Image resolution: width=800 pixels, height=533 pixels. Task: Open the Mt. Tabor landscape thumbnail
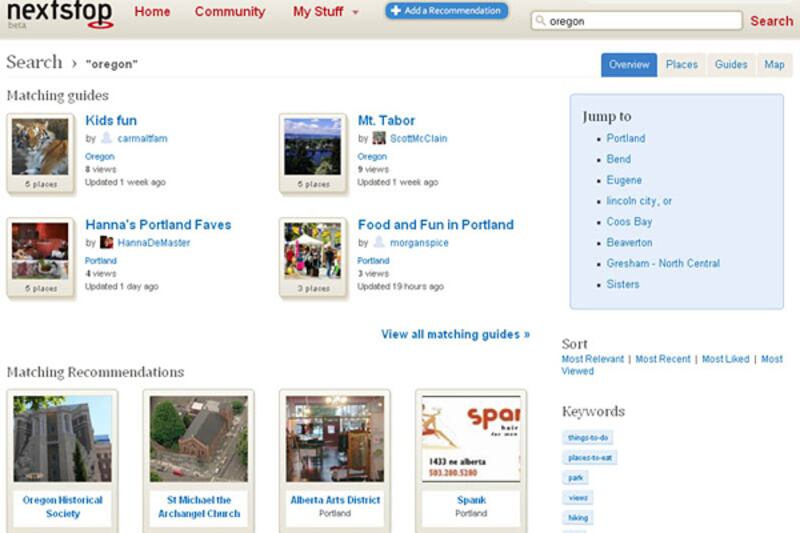coord(313,147)
